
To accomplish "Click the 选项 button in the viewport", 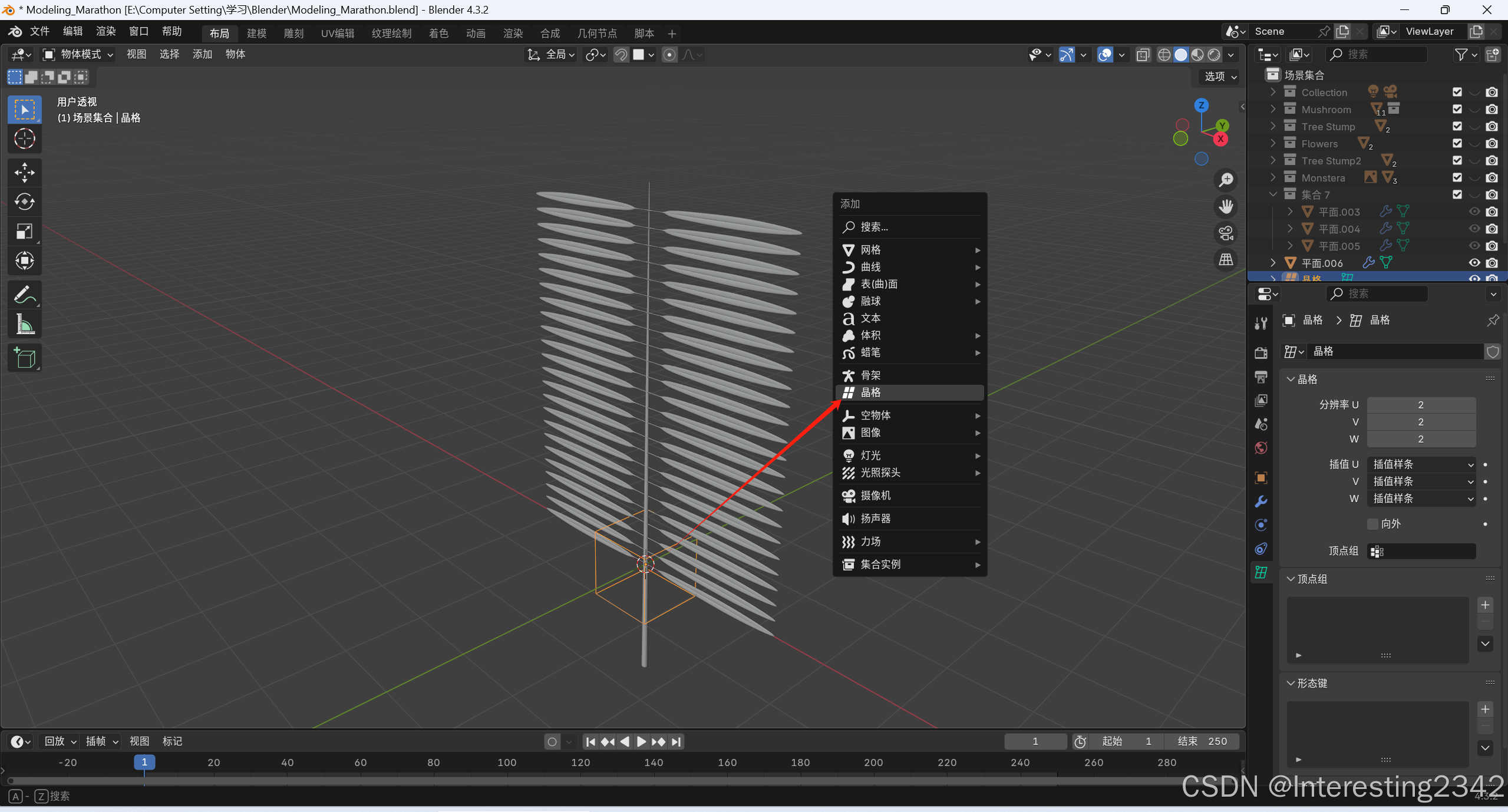I will tap(1220, 77).
